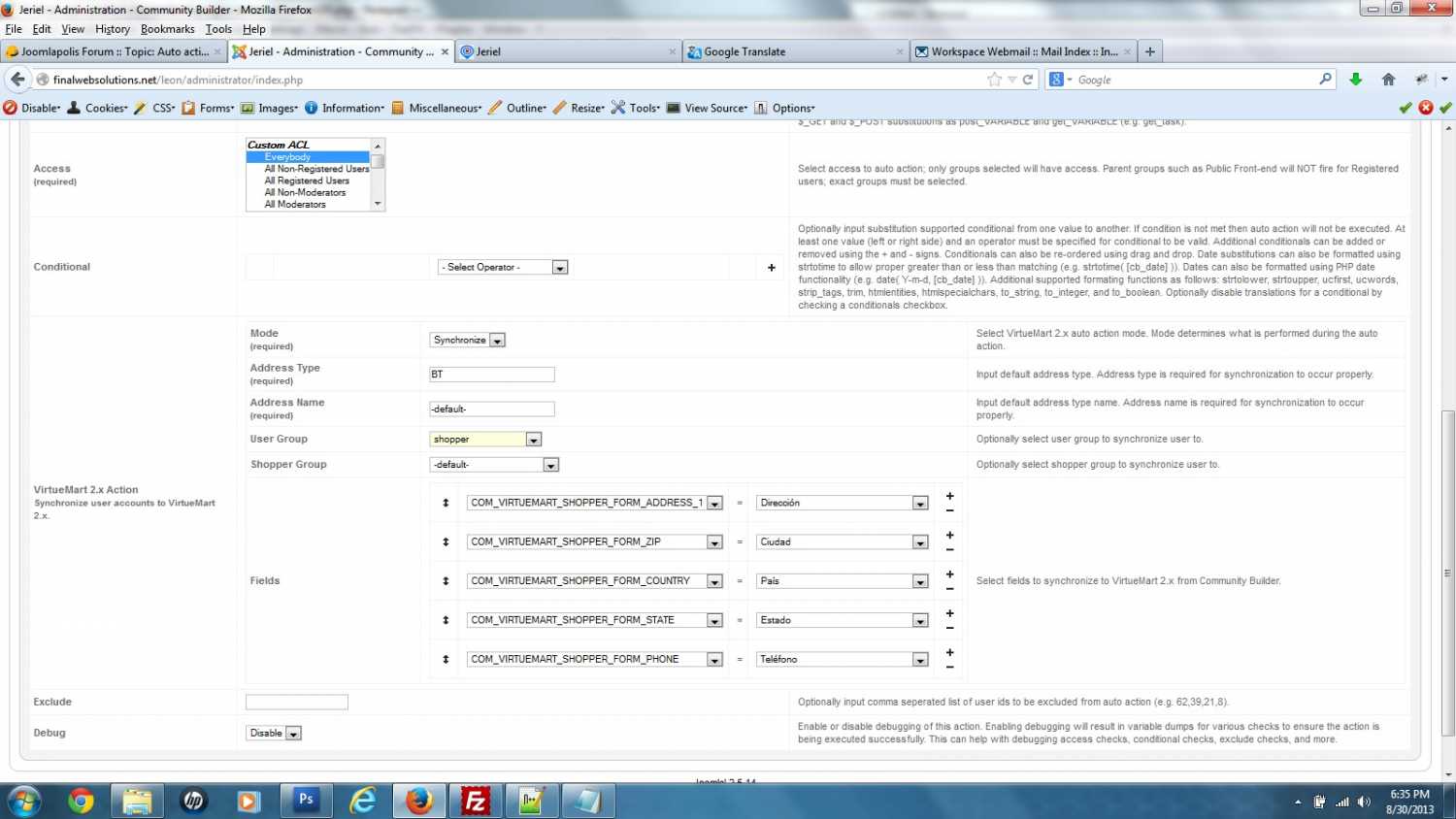Click the reorder handle of the SHOPPER_FORM_STATE row
Viewport: 1456px width, 819px height.
(x=446, y=620)
